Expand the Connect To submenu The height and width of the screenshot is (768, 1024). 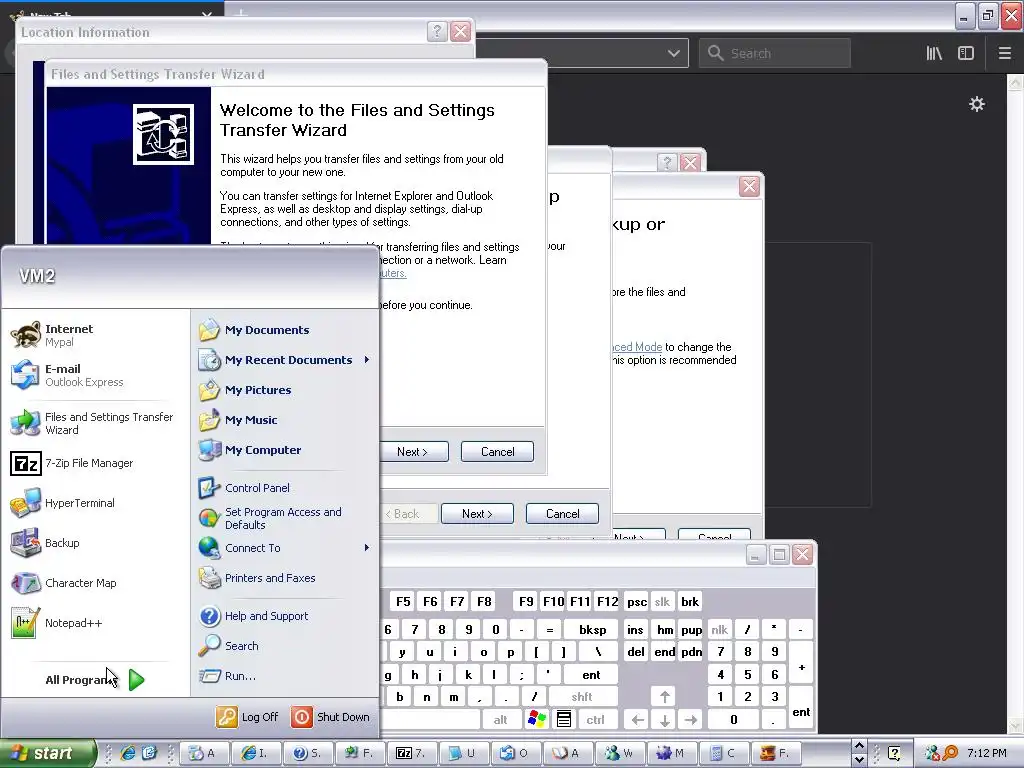pos(285,548)
